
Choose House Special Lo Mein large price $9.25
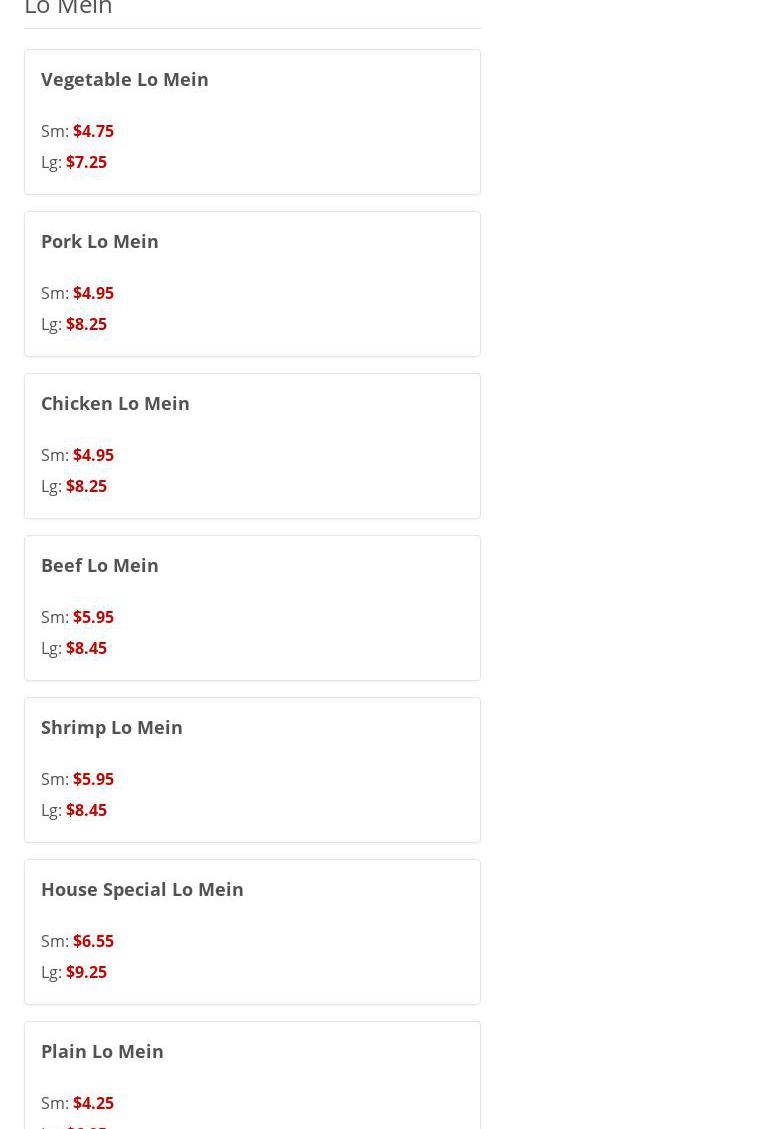pos(86,972)
